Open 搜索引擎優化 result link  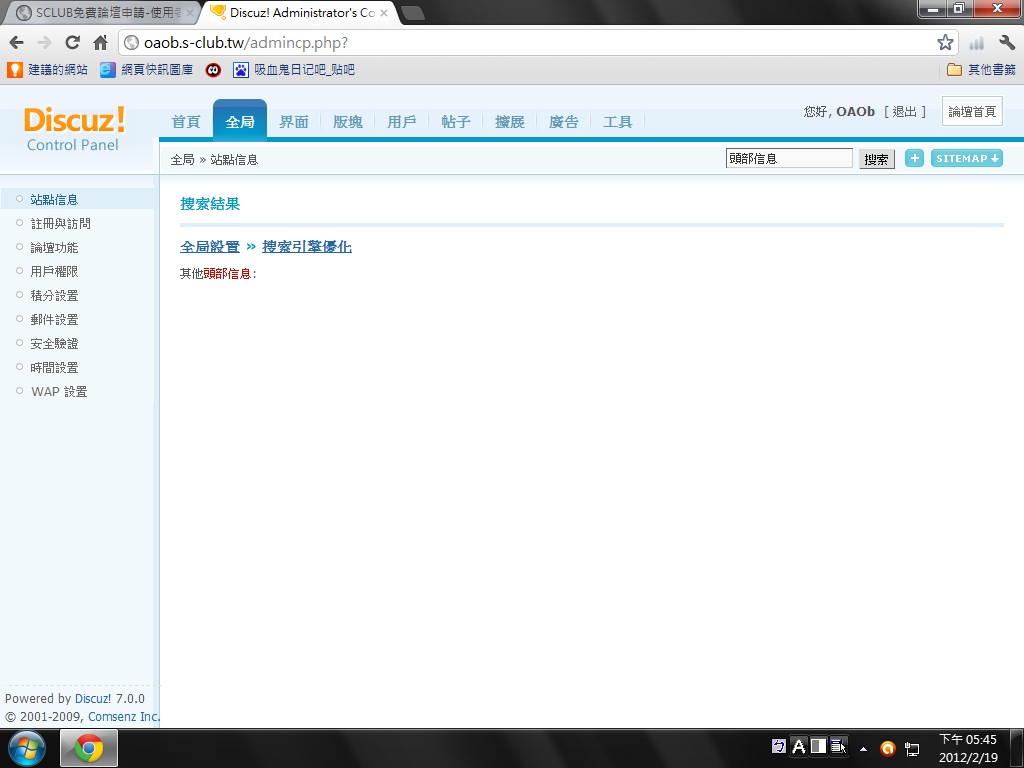click(x=307, y=247)
